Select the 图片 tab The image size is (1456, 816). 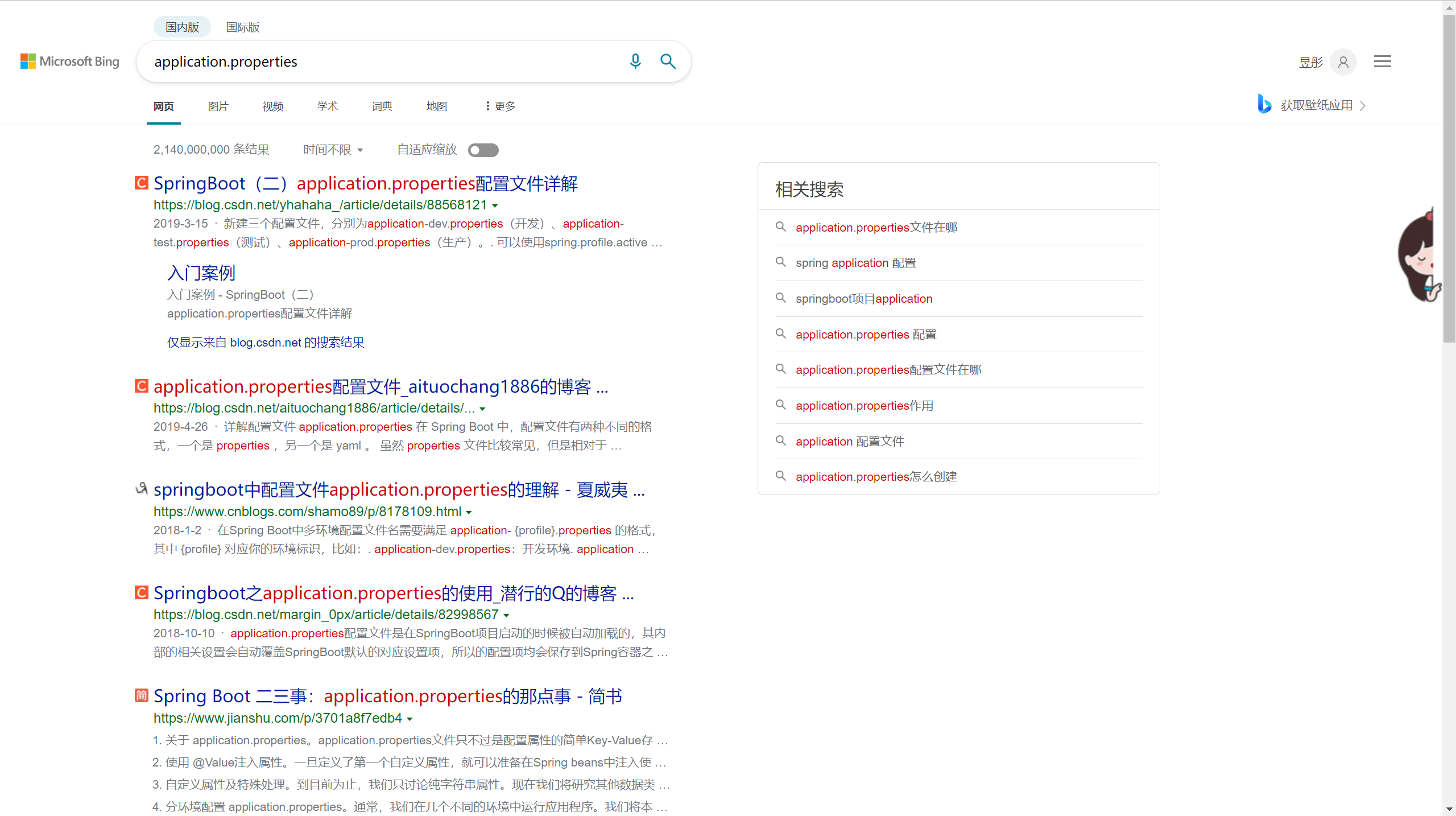218,106
